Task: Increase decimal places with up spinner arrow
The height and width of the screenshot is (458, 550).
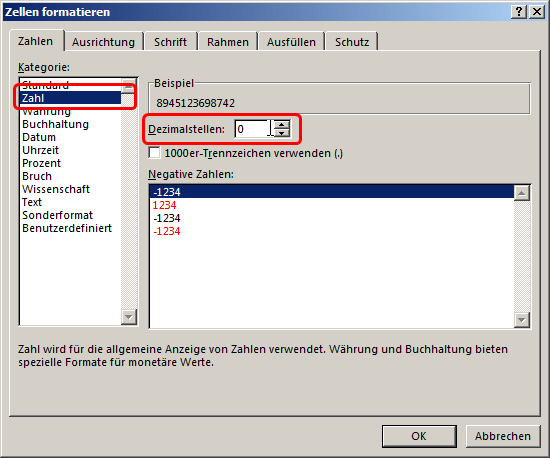Action: coord(281,125)
